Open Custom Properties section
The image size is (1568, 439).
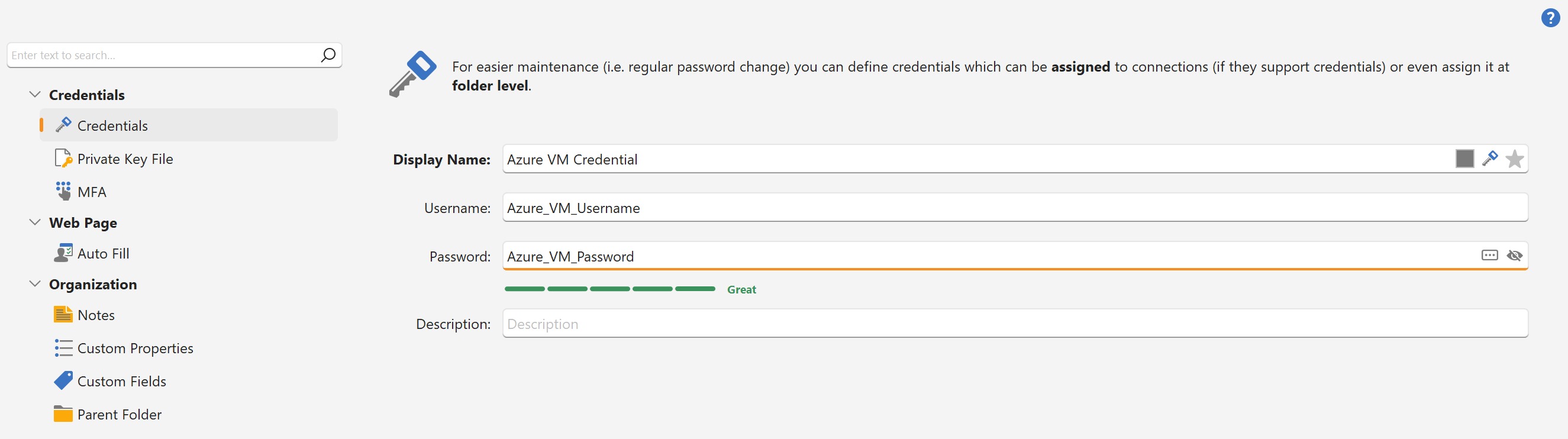[x=134, y=348]
